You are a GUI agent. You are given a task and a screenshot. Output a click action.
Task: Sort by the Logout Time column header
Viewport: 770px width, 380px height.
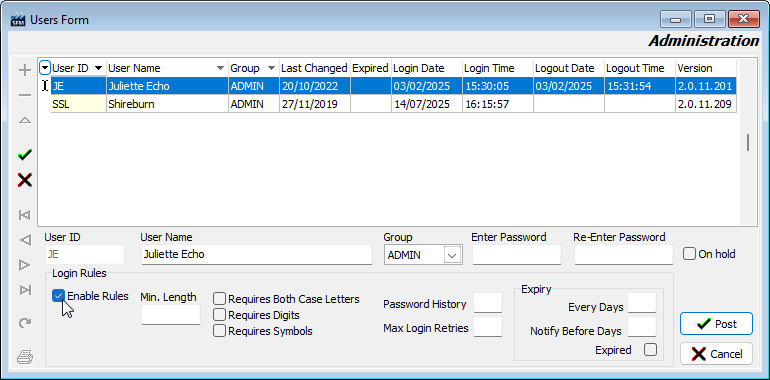click(x=639, y=68)
